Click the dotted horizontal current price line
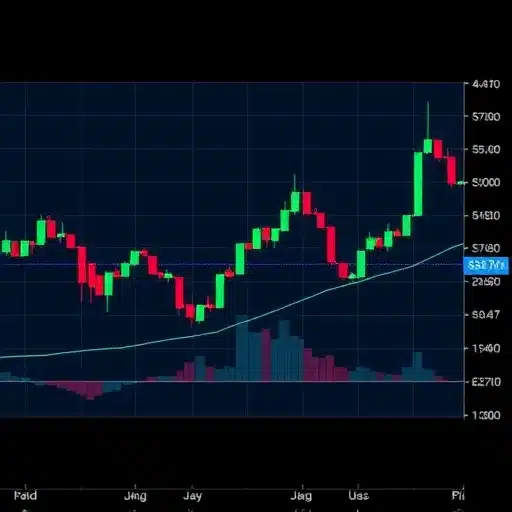The image size is (512, 512). click(x=232, y=265)
